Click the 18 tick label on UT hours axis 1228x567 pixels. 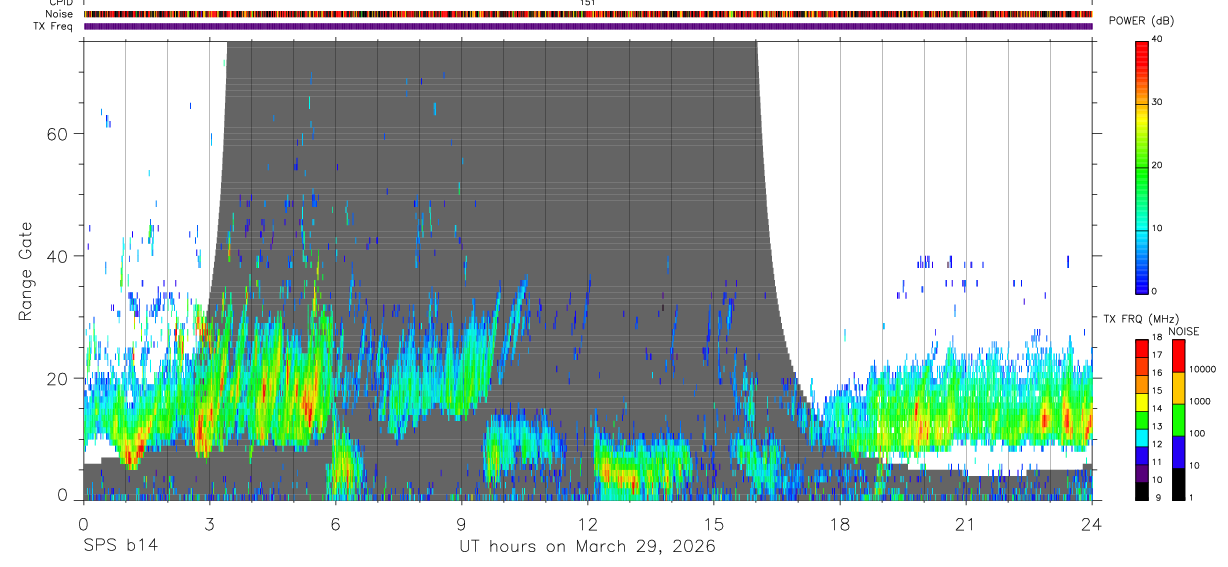[839, 523]
